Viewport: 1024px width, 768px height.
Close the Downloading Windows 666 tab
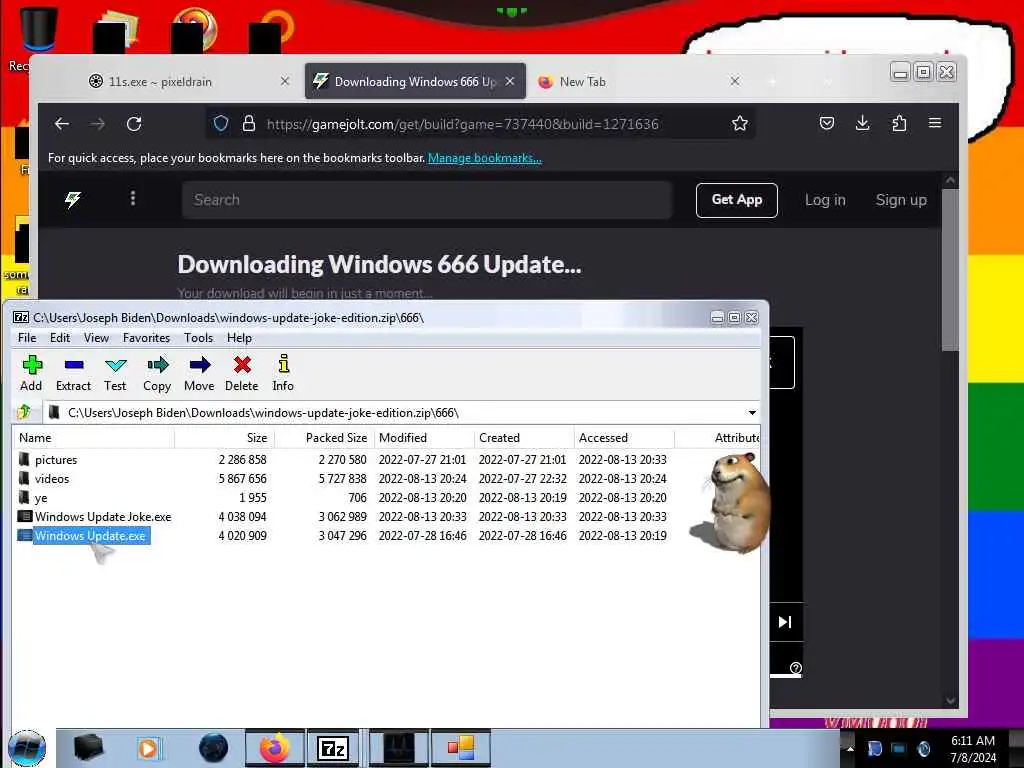point(510,81)
